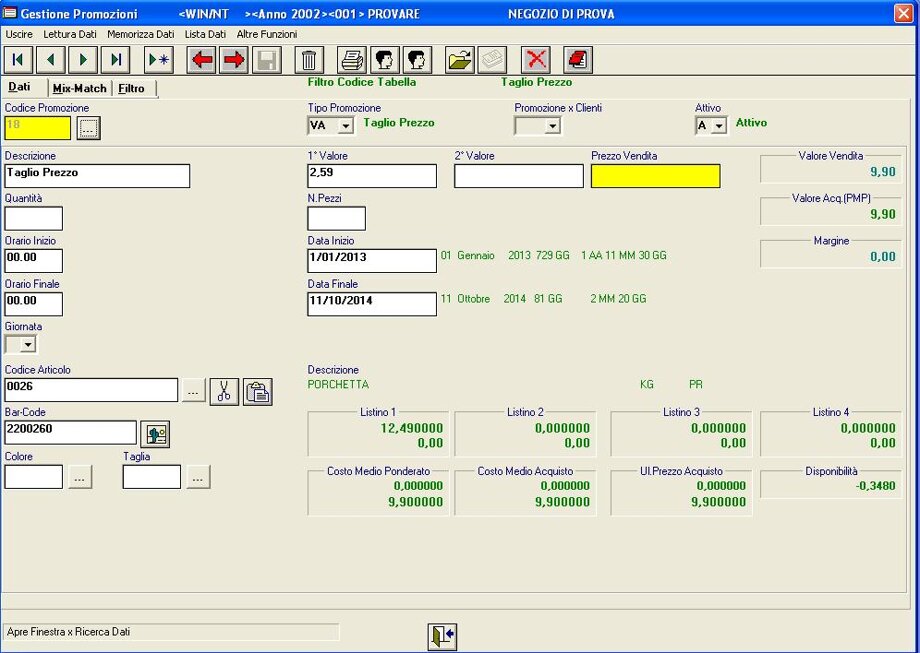
Task: Click the yellow Prezzo Vendita field
Action: (655, 176)
